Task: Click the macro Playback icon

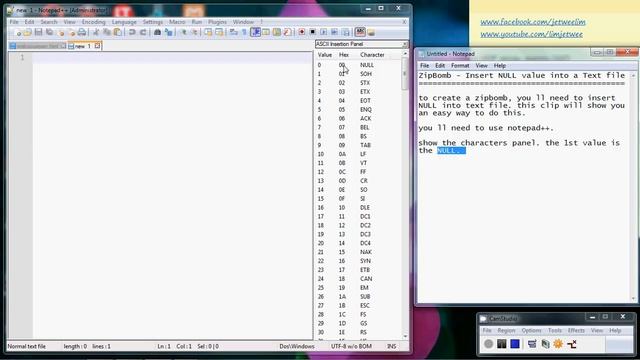Action: 323,32
